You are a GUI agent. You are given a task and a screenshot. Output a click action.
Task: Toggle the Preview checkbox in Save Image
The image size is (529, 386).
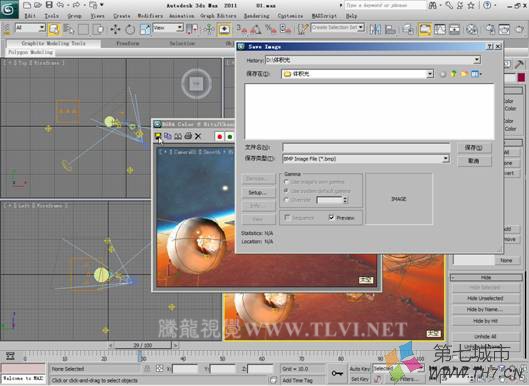click(331, 217)
